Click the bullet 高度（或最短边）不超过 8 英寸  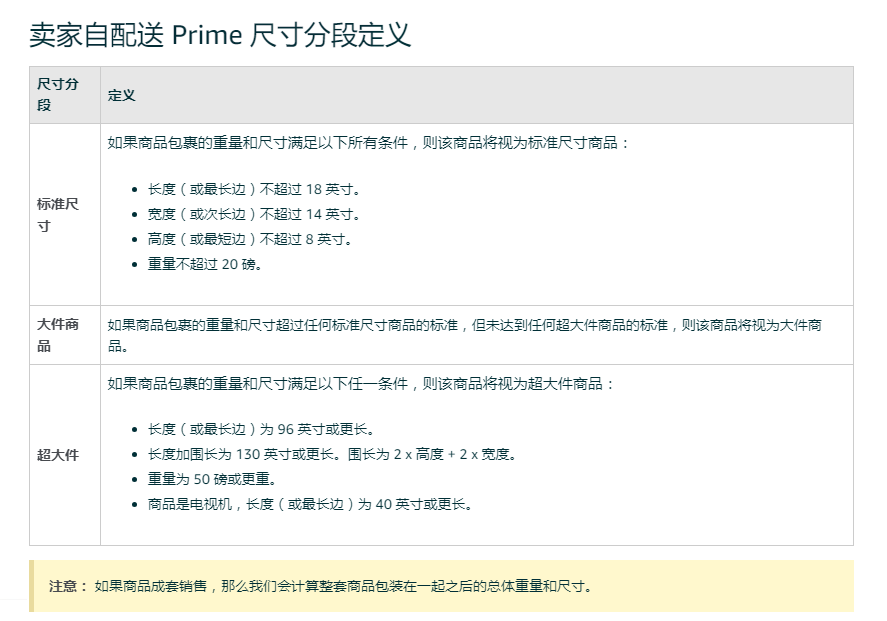(x=250, y=239)
